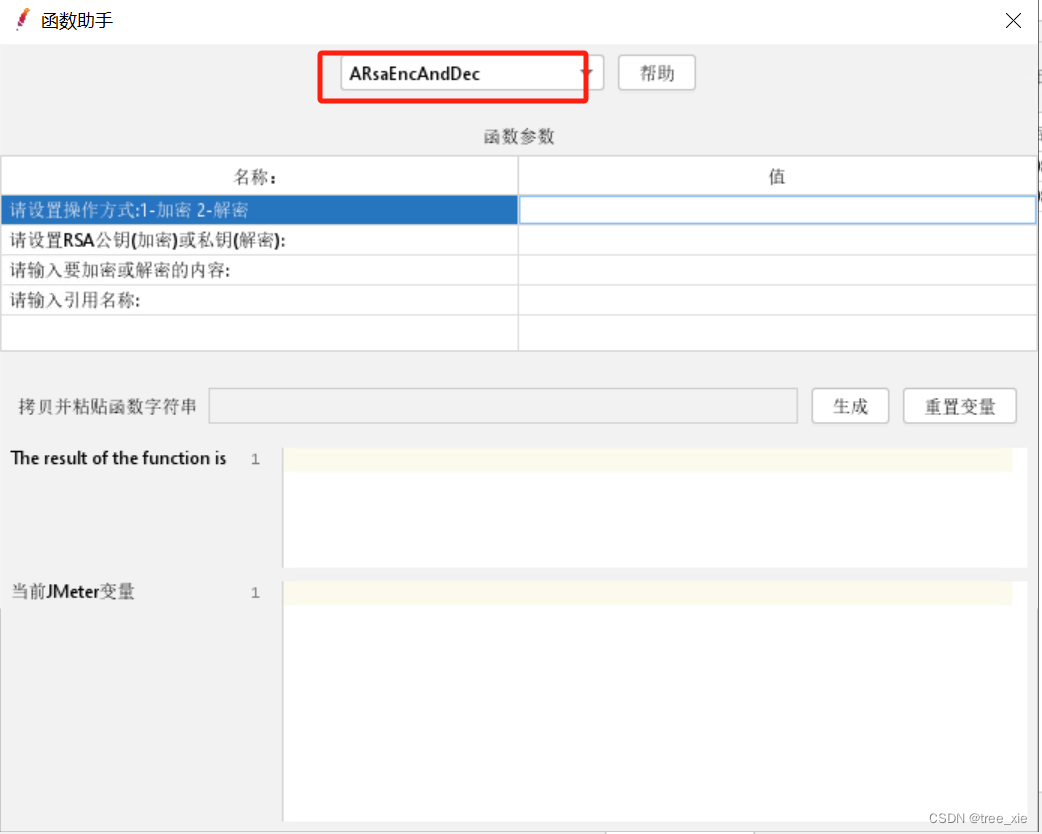Click the 函数参数 section label
Viewport: 1042px width, 834px height.
[x=519, y=136]
